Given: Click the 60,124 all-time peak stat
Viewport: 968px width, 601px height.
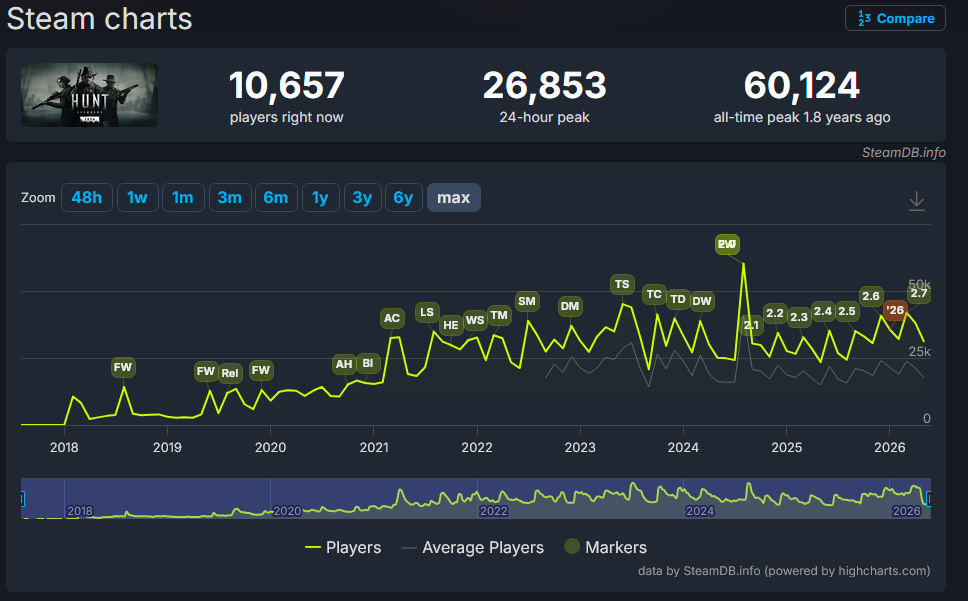Looking at the screenshot, I should pos(802,95).
